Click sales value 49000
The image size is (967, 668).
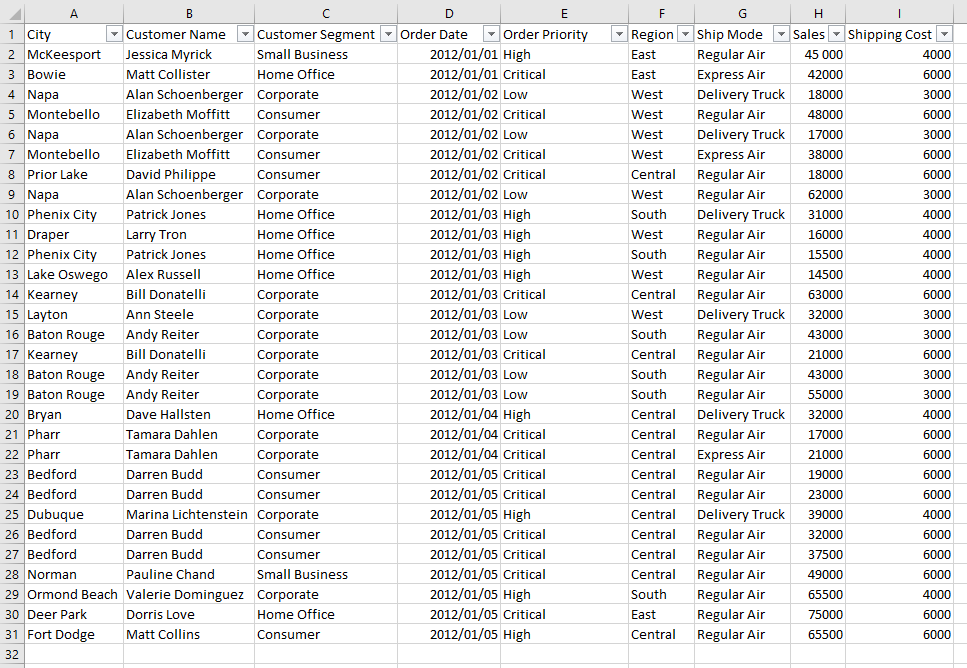point(818,574)
